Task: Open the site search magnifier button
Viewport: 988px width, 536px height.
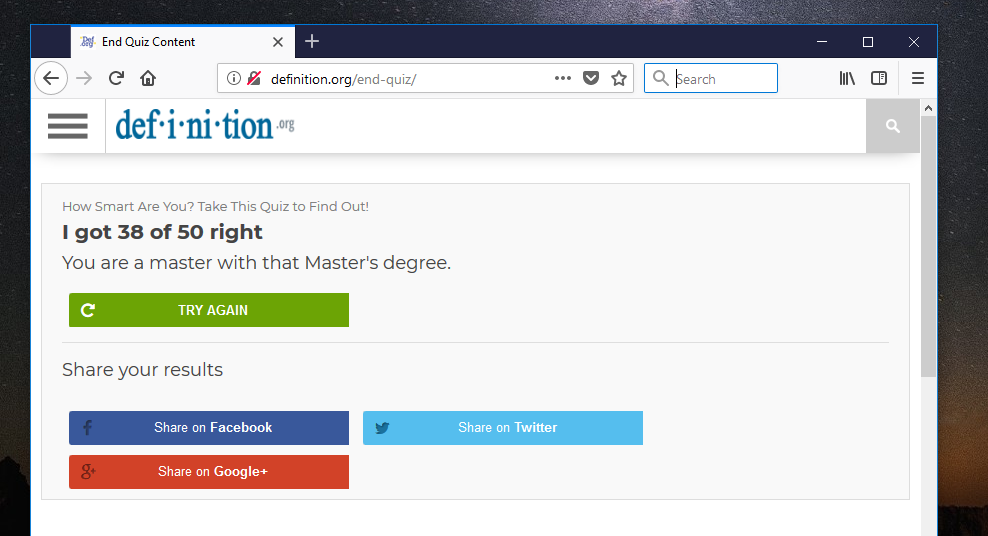Action: point(893,126)
